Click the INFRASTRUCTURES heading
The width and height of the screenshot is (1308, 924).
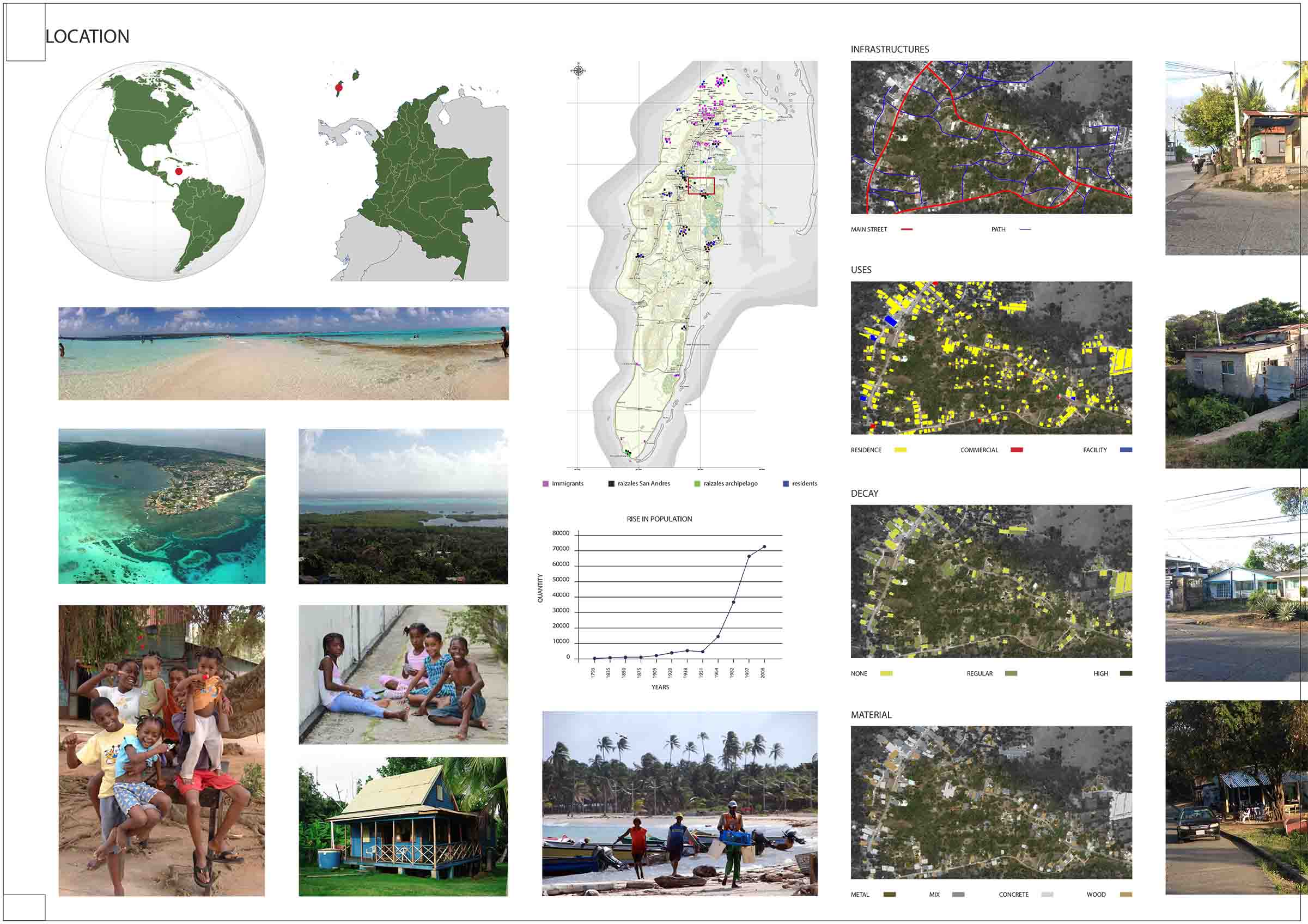coord(890,50)
